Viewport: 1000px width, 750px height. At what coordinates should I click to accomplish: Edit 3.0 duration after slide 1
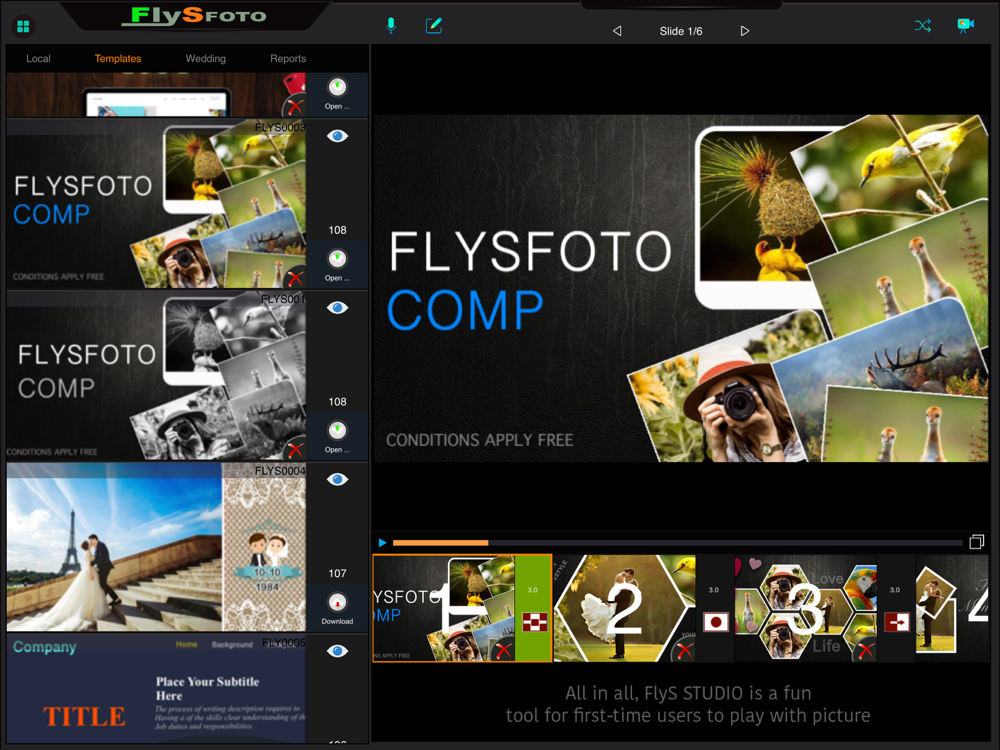click(533, 590)
